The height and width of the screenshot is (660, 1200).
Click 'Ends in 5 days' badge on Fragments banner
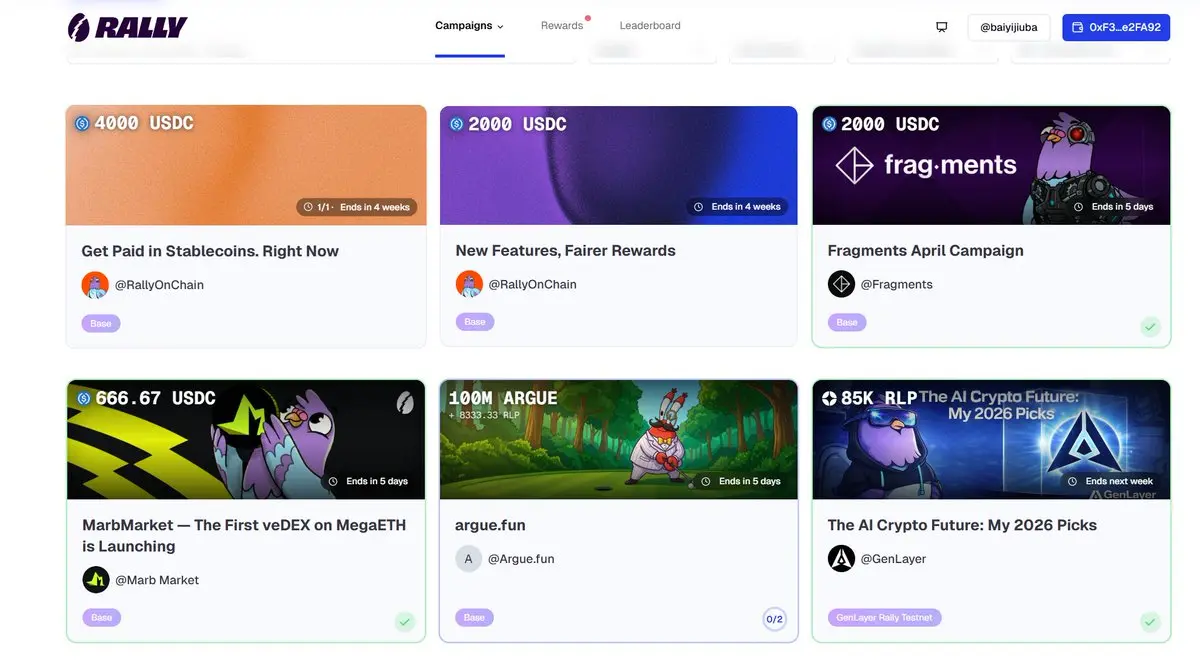1114,207
